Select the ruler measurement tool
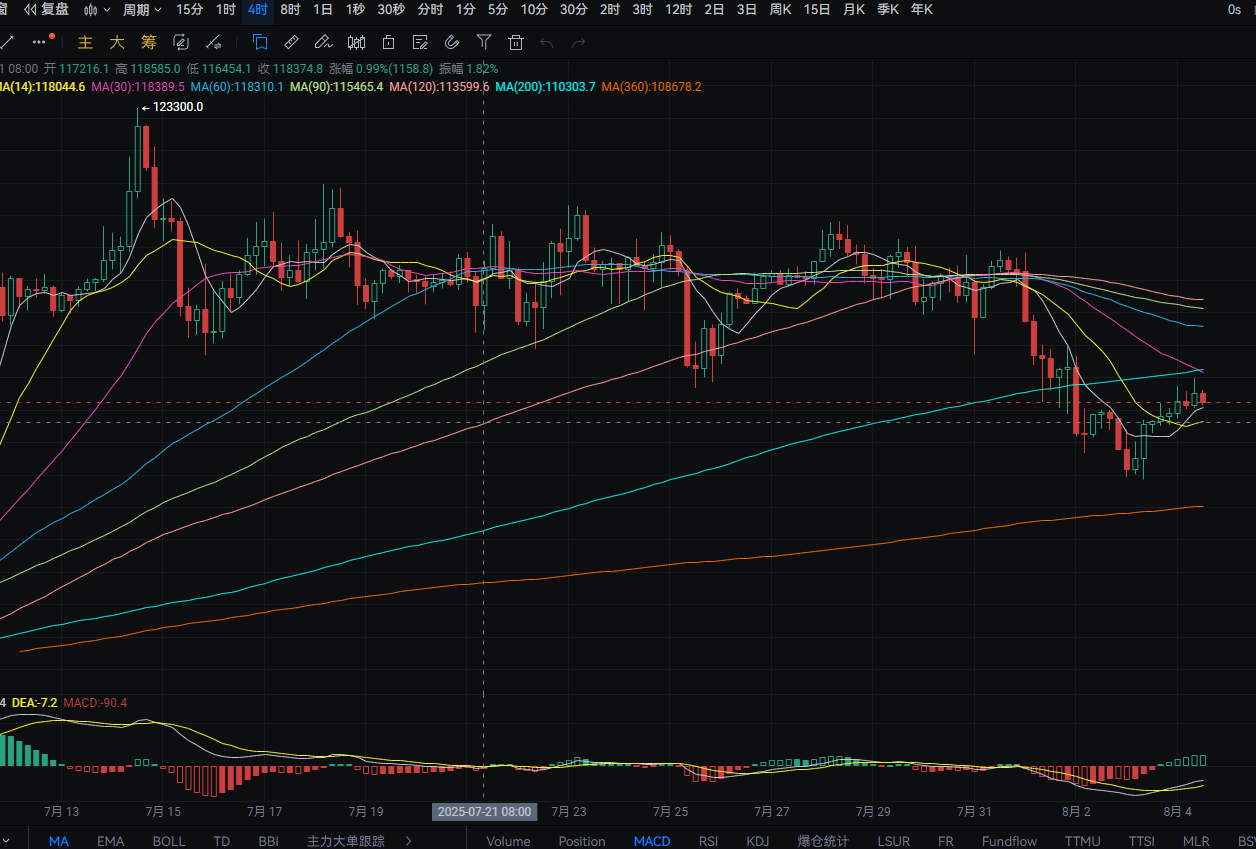This screenshot has height=849, width=1256. tap(291, 42)
